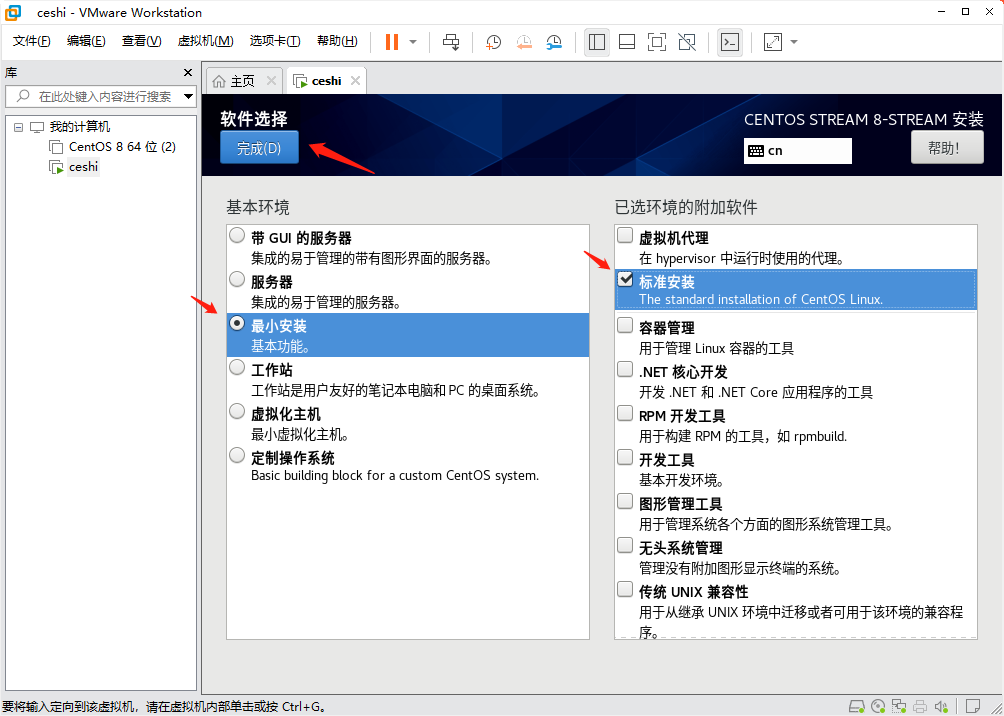Open the 编辑(E) menu
The height and width of the screenshot is (716, 1004).
[x=86, y=42]
